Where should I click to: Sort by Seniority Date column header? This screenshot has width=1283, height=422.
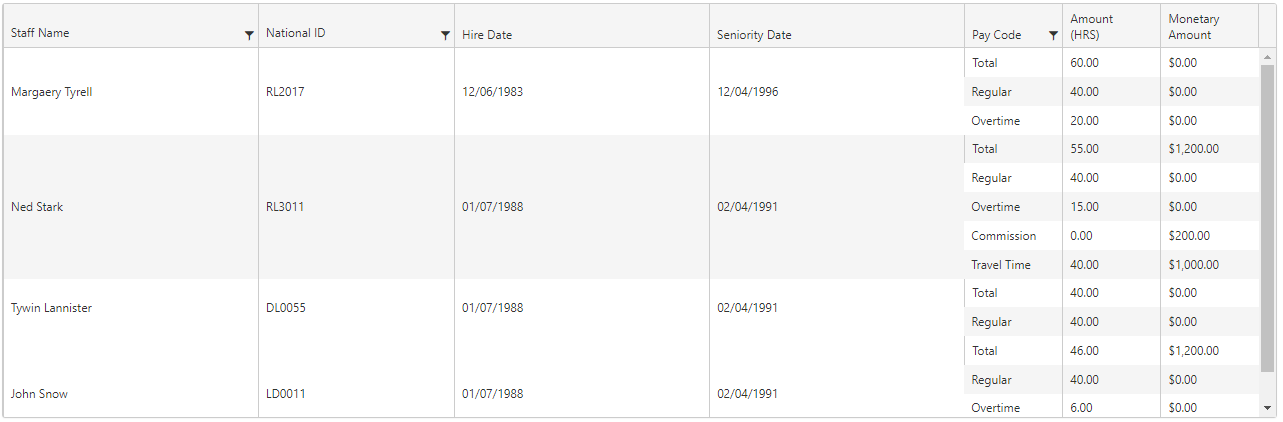pyautogui.click(x=754, y=35)
